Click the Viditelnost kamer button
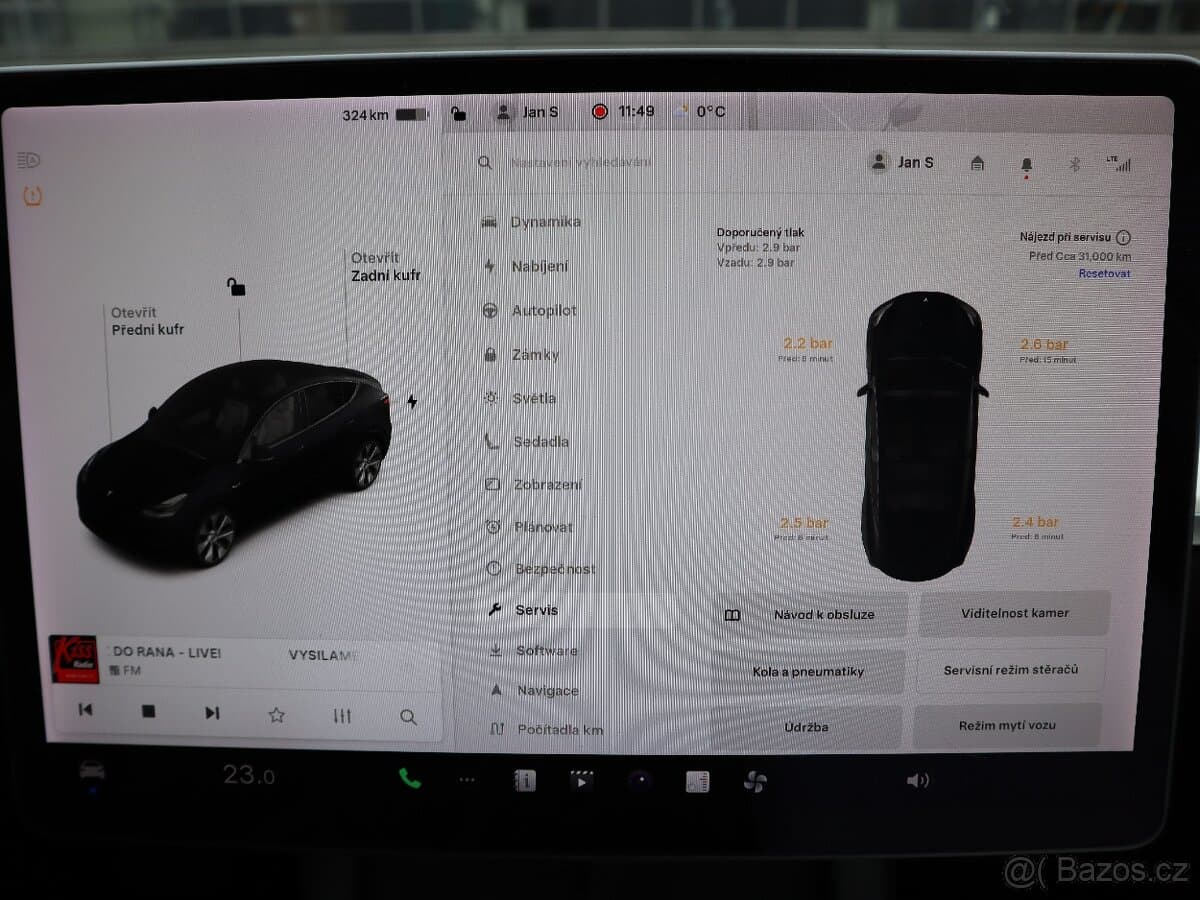 (1014, 613)
